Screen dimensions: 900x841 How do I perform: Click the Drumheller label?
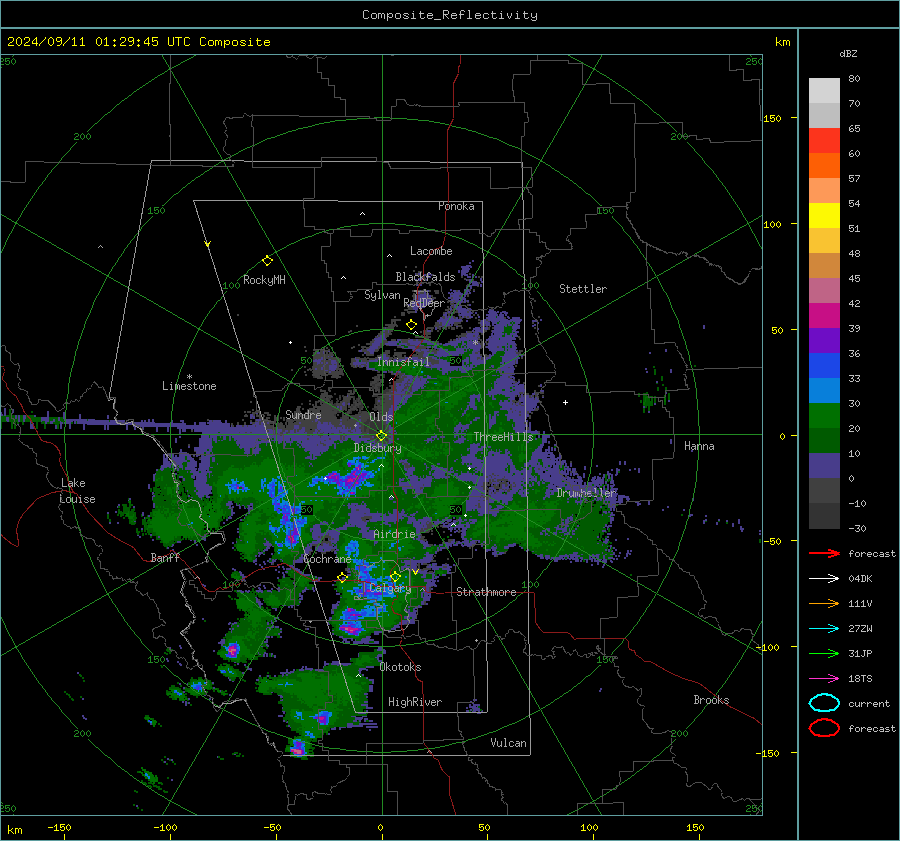[x=587, y=493]
